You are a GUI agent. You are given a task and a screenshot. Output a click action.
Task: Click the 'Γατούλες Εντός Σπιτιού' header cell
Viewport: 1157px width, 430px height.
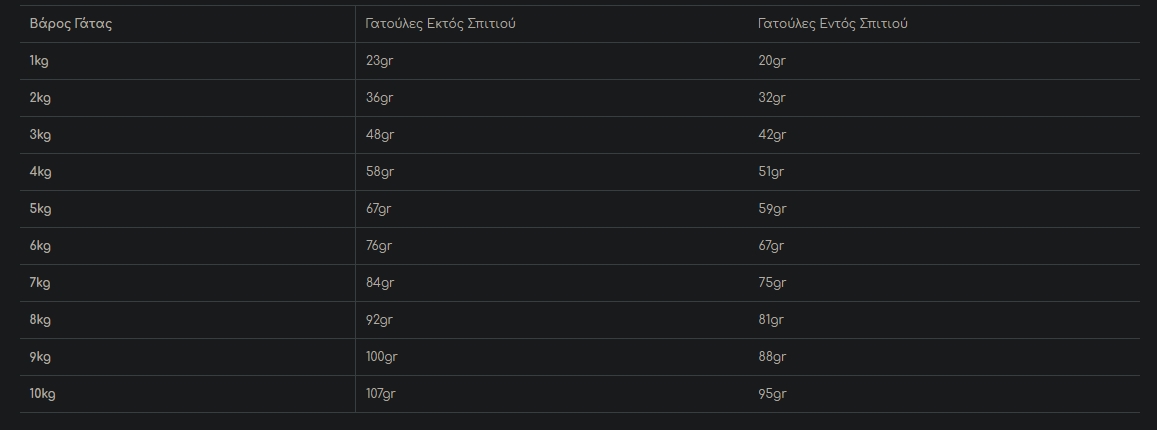(x=833, y=24)
